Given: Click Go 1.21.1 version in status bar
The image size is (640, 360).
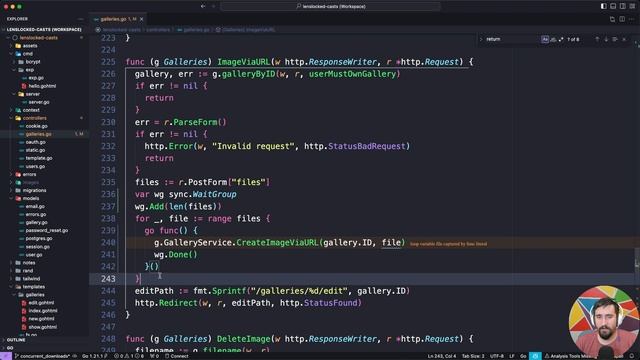Looking at the screenshot, I should (x=94, y=356).
